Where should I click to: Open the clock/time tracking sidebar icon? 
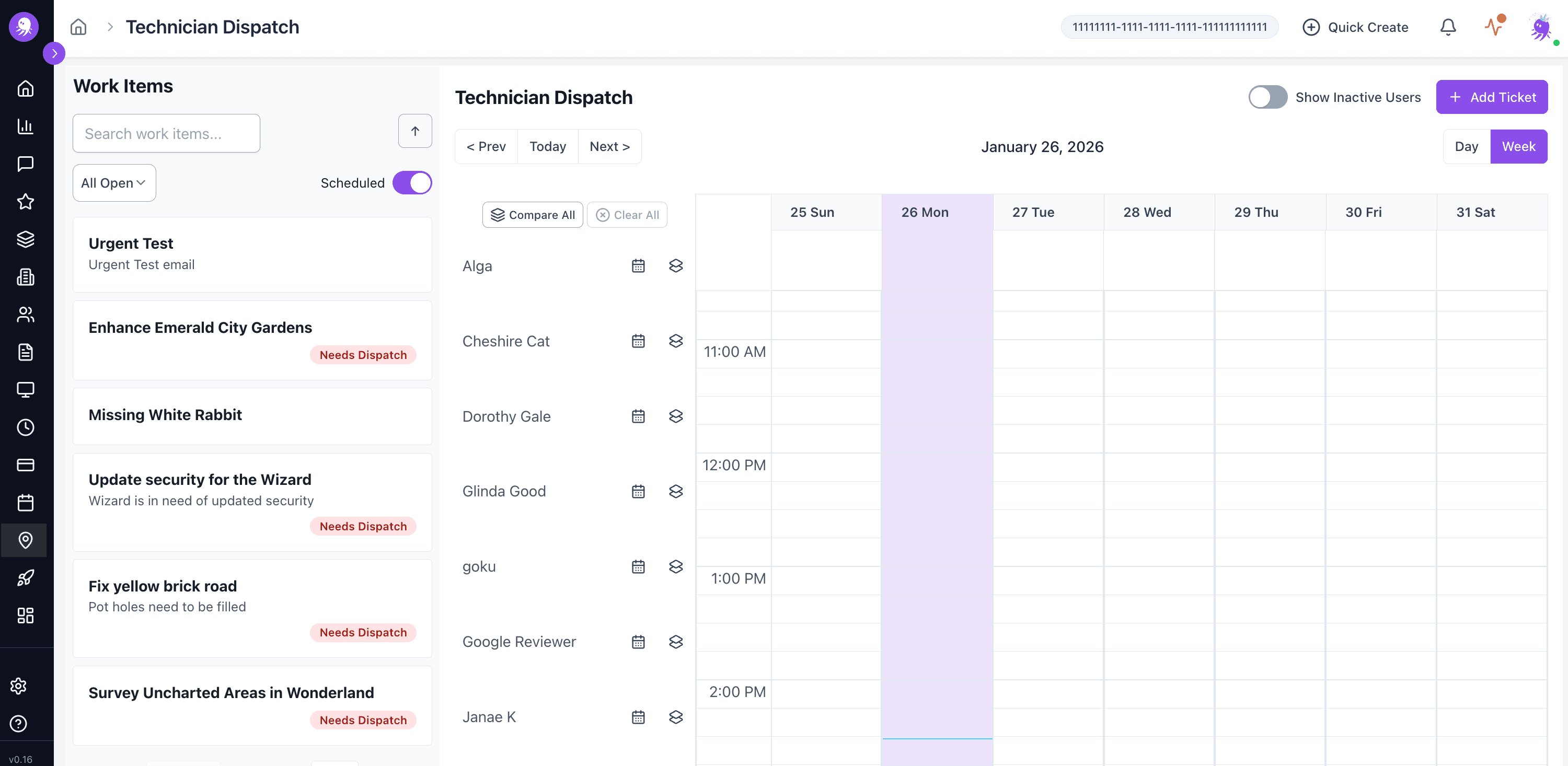[x=26, y=427]
